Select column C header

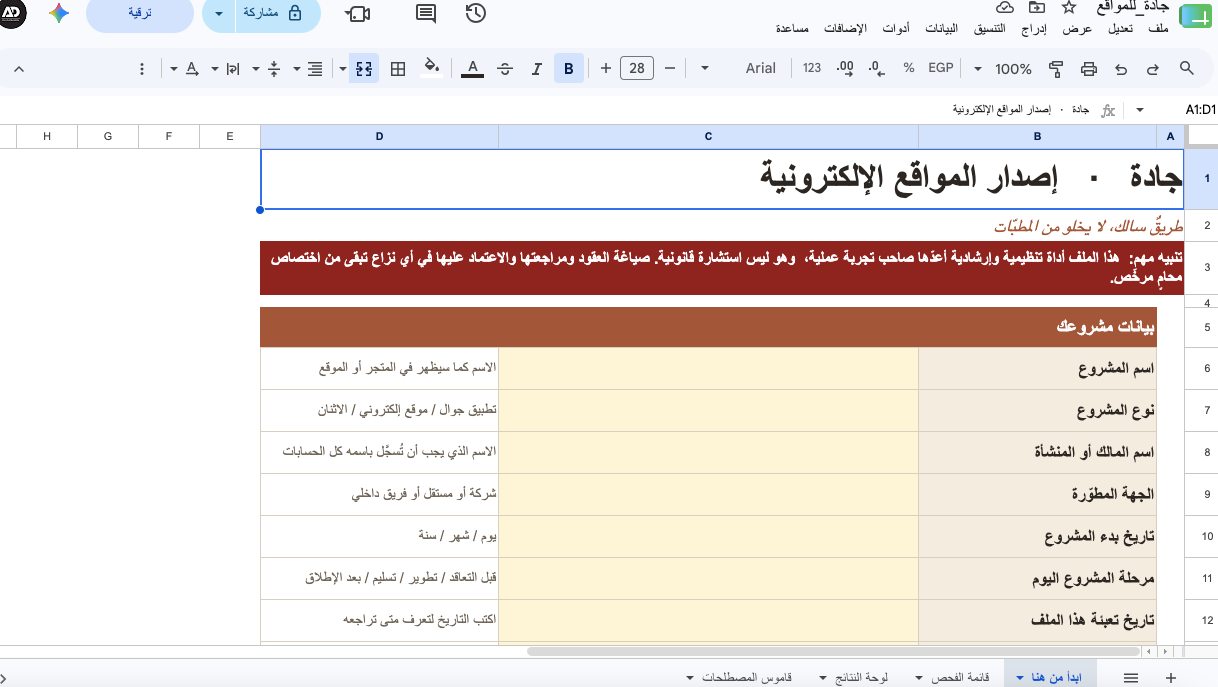tap(708, 136)
